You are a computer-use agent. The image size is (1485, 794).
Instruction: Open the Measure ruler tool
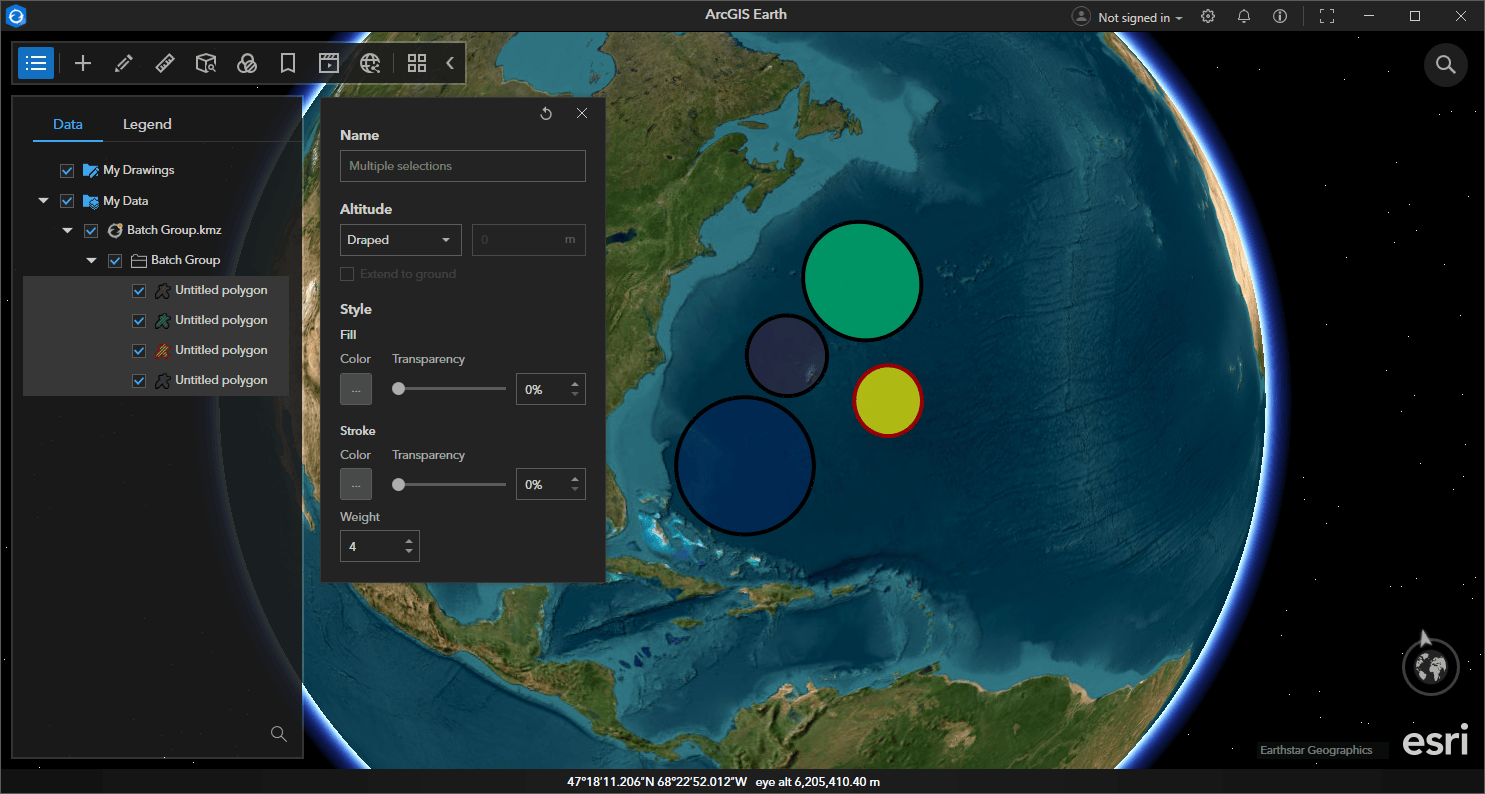165,63
